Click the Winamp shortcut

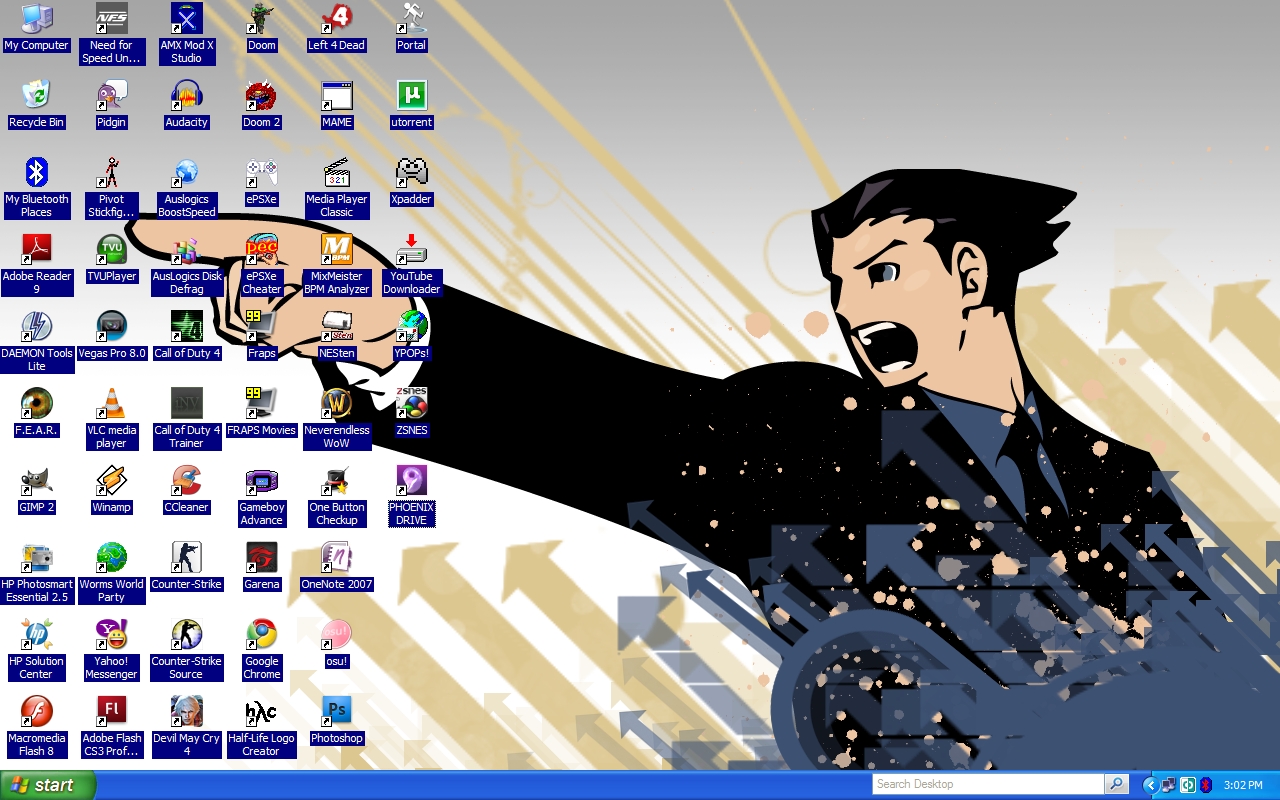click(x=112, y=480)
